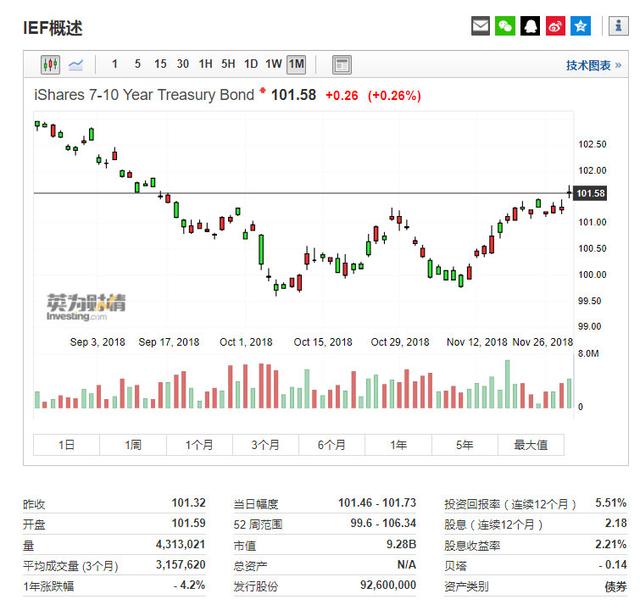Share to QQ with the penguin icon
This screenshot has height=616, width=640.
[x=530, y=26]
